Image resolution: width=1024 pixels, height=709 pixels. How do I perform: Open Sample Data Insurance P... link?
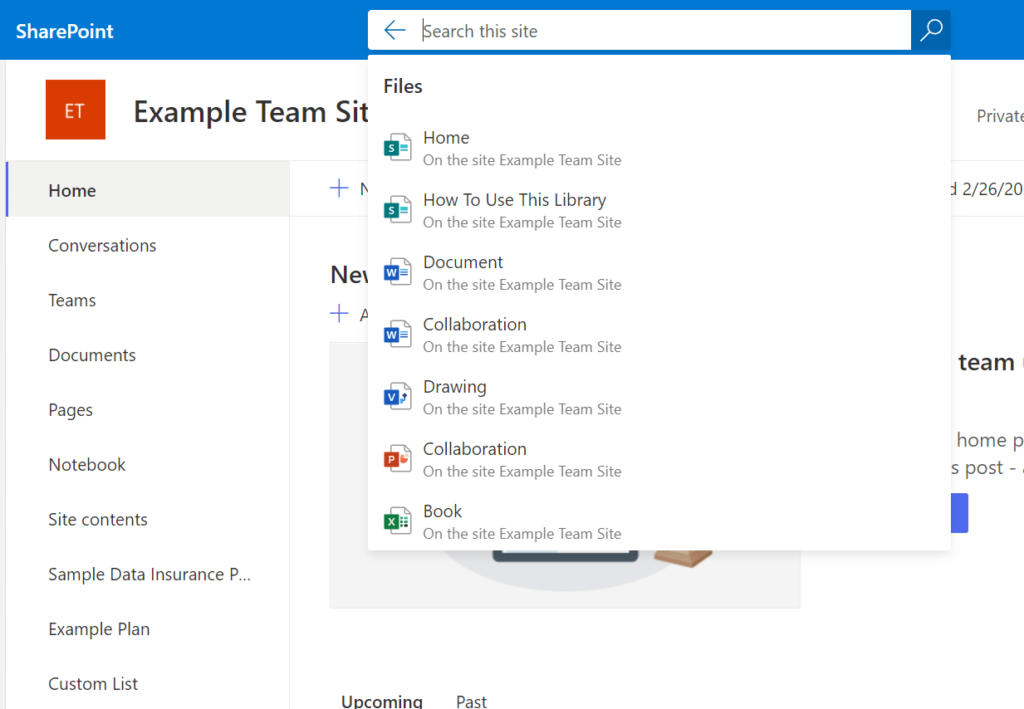(x=148, y=575)
